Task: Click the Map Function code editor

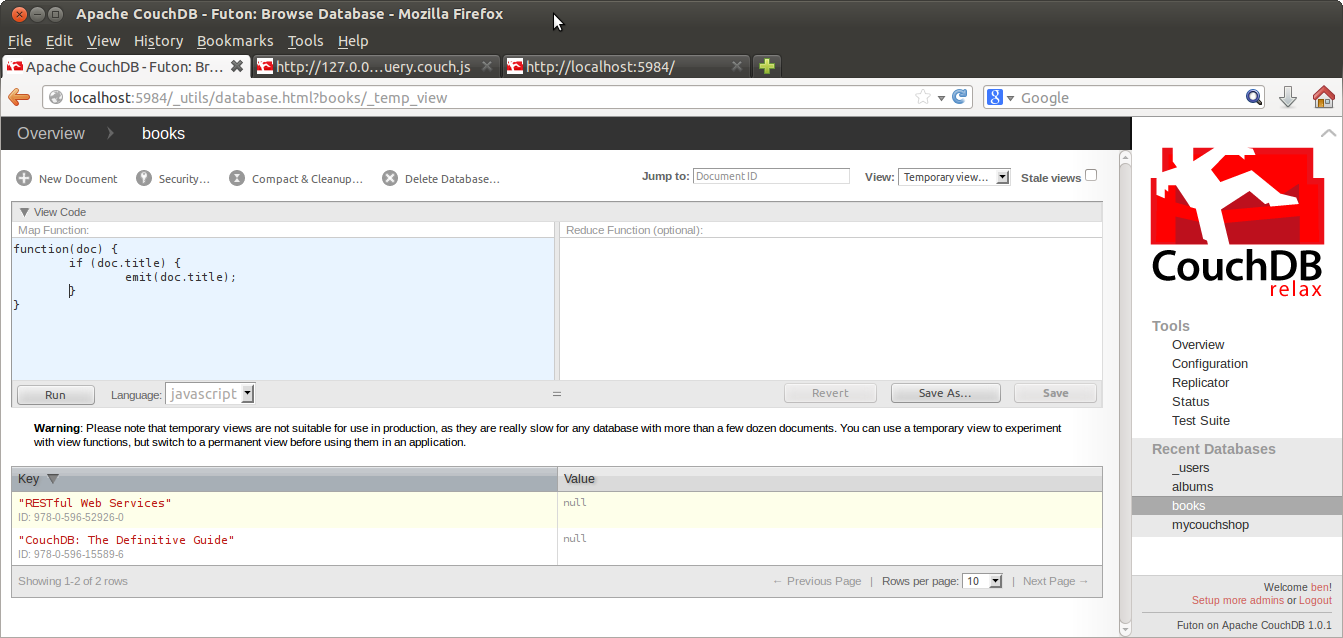Action: (x=283, y=309)
